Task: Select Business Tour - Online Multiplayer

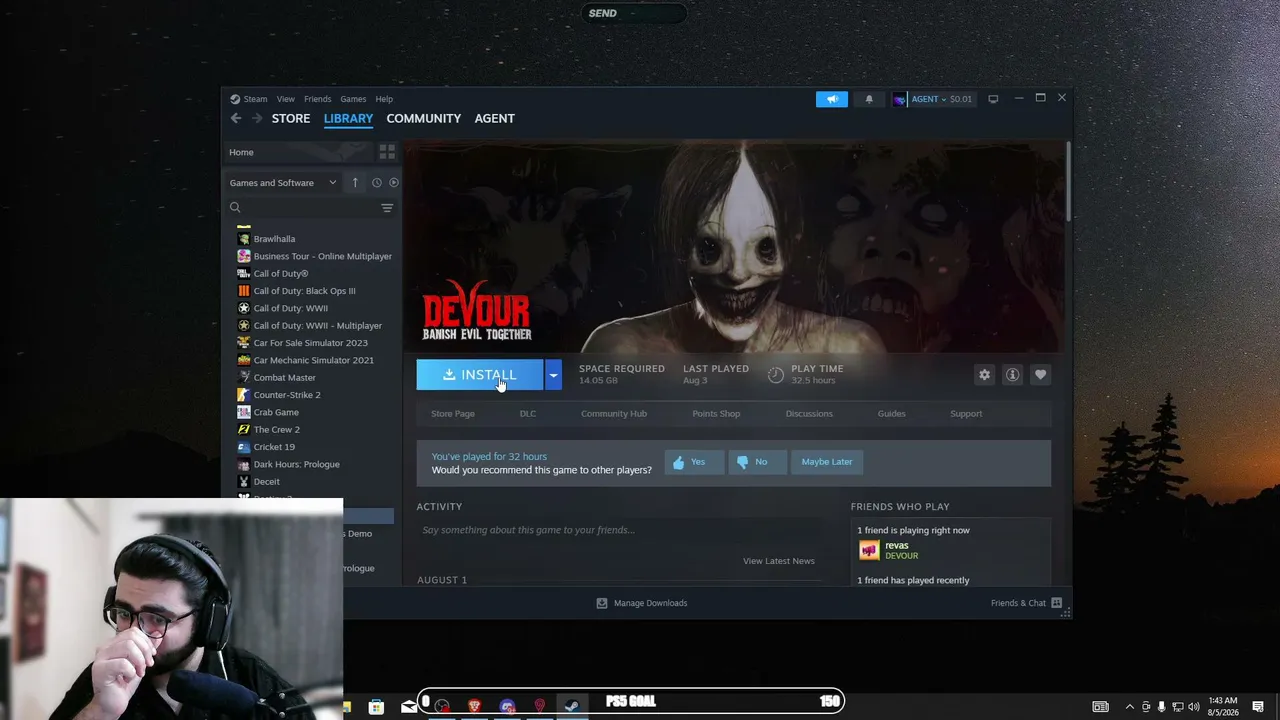Action: (x=322, y=256)
